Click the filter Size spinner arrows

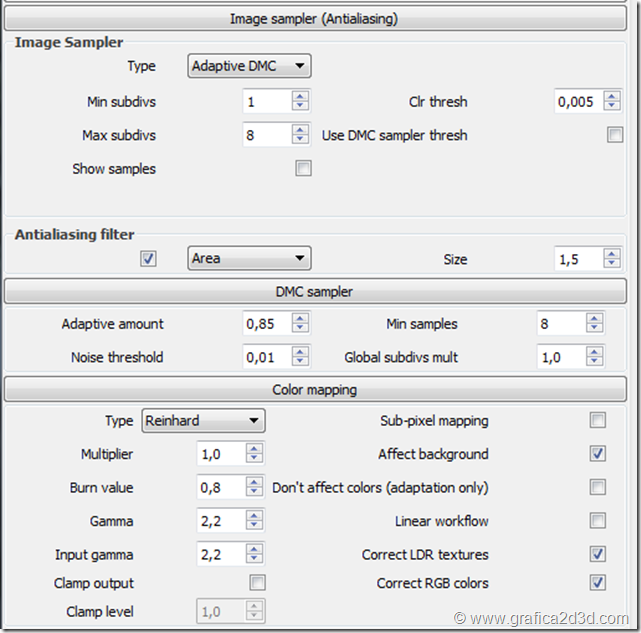pyautogui.click(x=612, y=259)
